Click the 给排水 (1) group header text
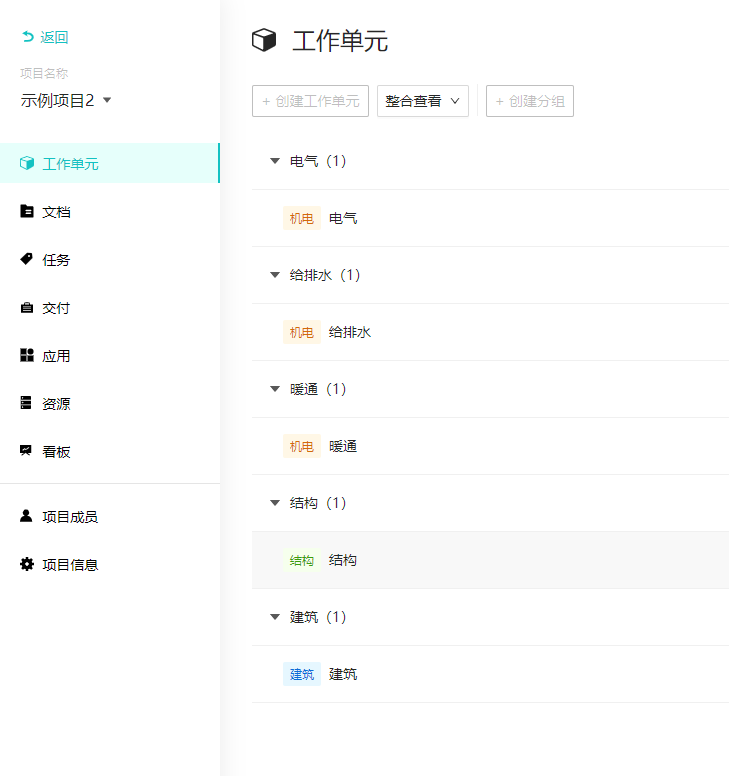Image resolution: width=729 pixels, height=776 pixels. [x=325, y=275]
